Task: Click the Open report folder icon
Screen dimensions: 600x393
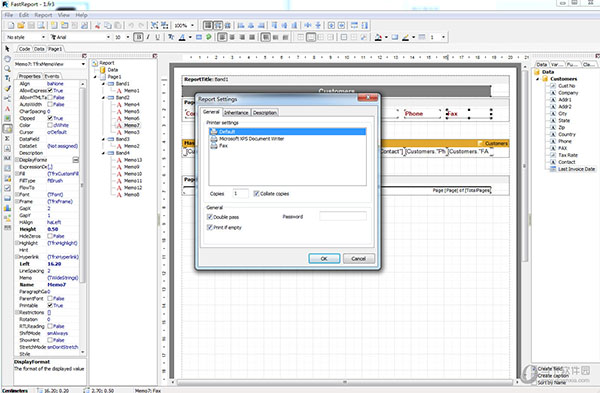Action: [x=21, y=25]
